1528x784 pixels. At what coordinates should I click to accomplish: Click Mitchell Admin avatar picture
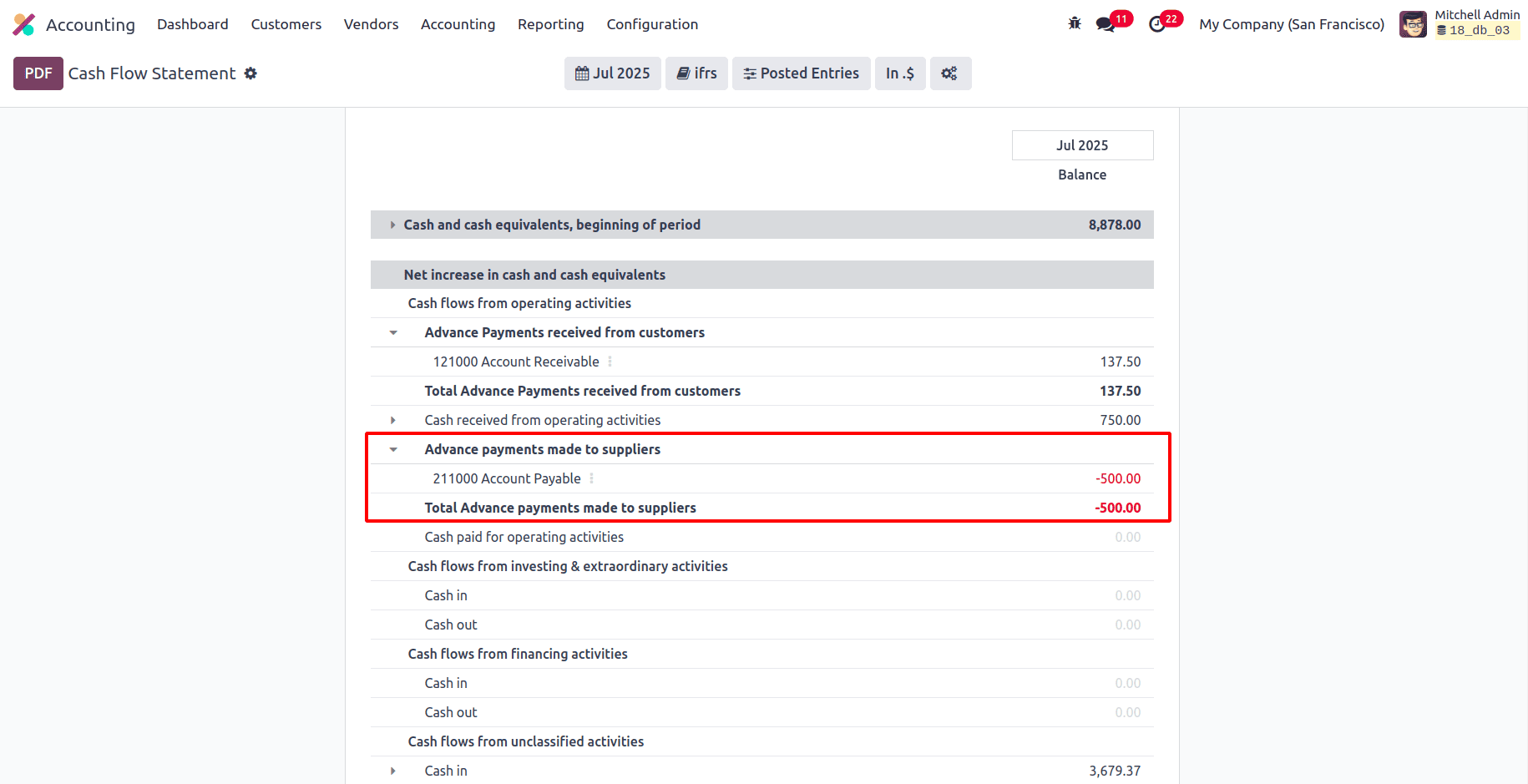point(1413,24)
